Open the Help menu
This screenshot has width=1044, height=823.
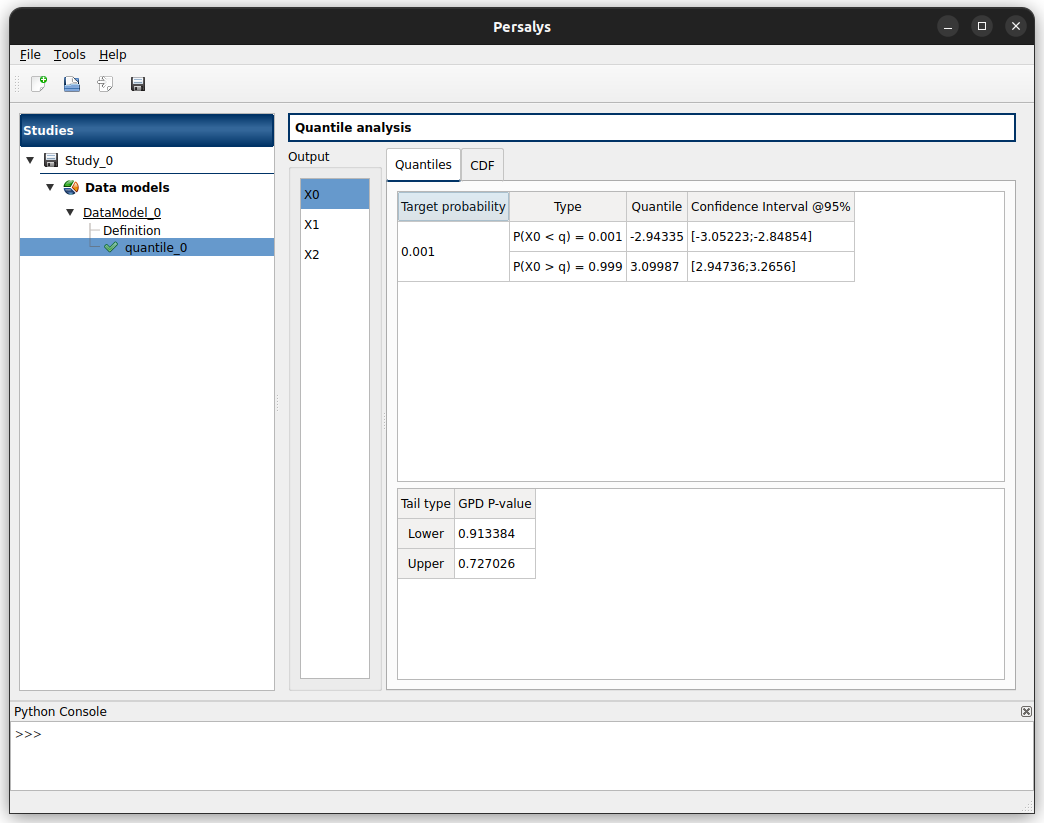(113, 55)
